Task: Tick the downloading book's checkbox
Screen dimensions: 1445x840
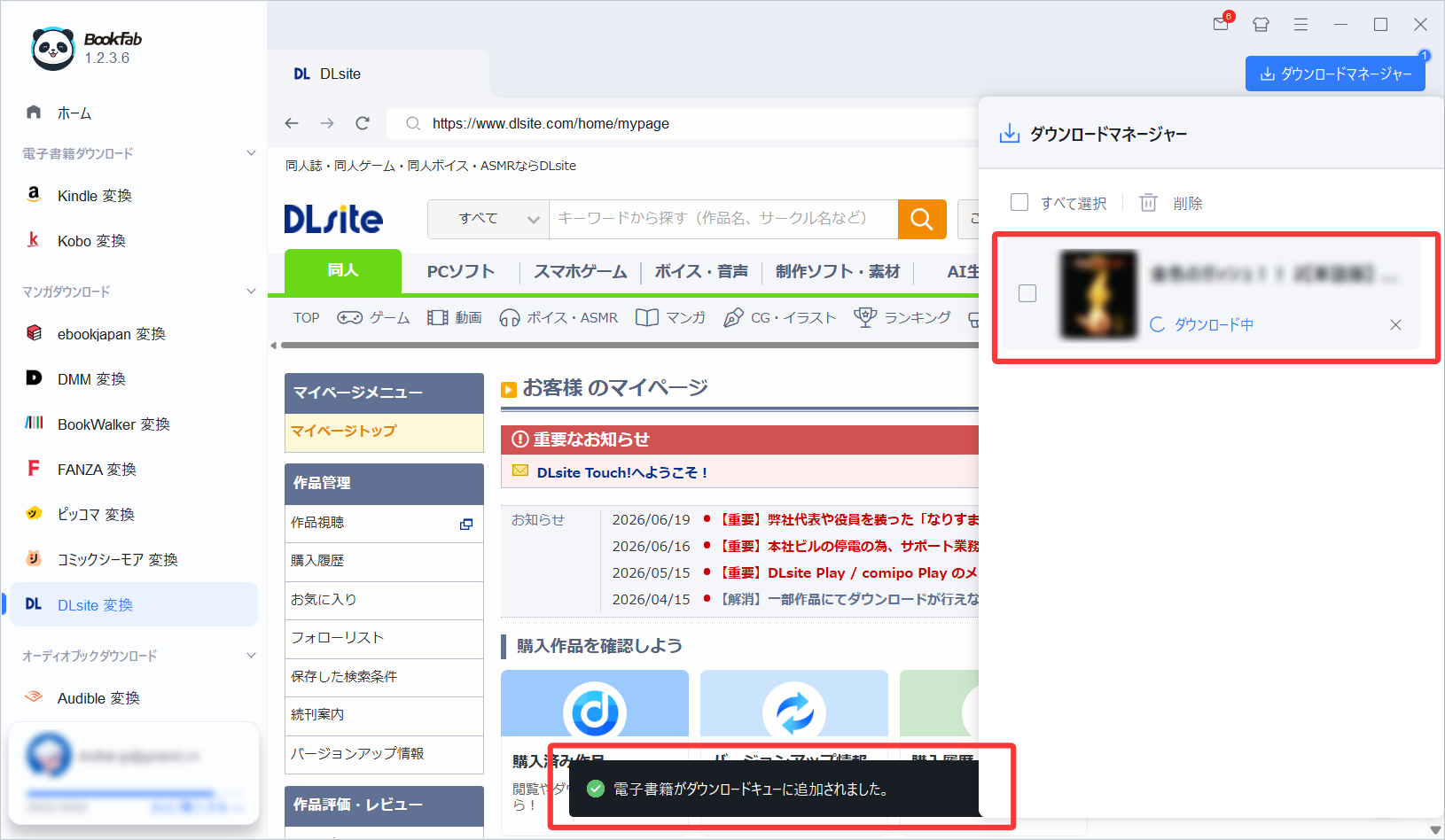Action: 1027,293
